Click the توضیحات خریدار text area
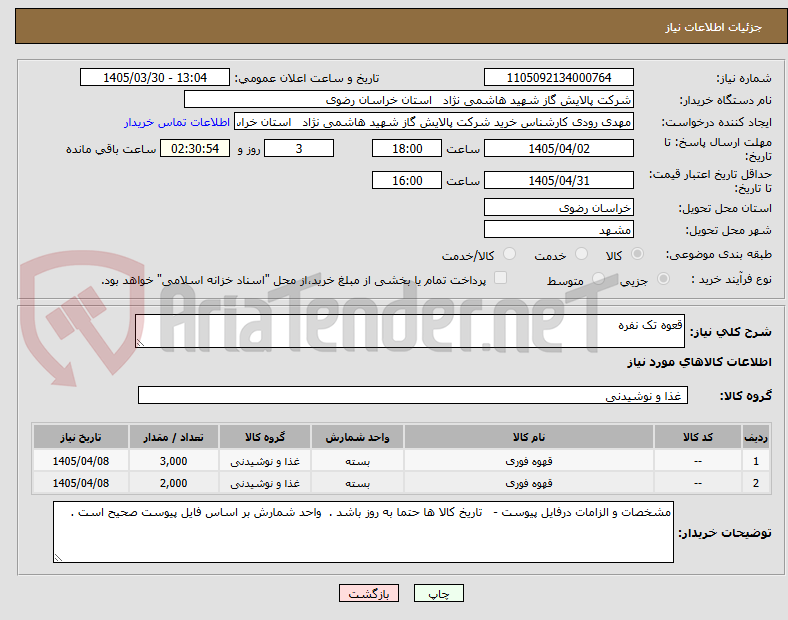This screenshot has height=620, width=788. (x=363, y=532)
